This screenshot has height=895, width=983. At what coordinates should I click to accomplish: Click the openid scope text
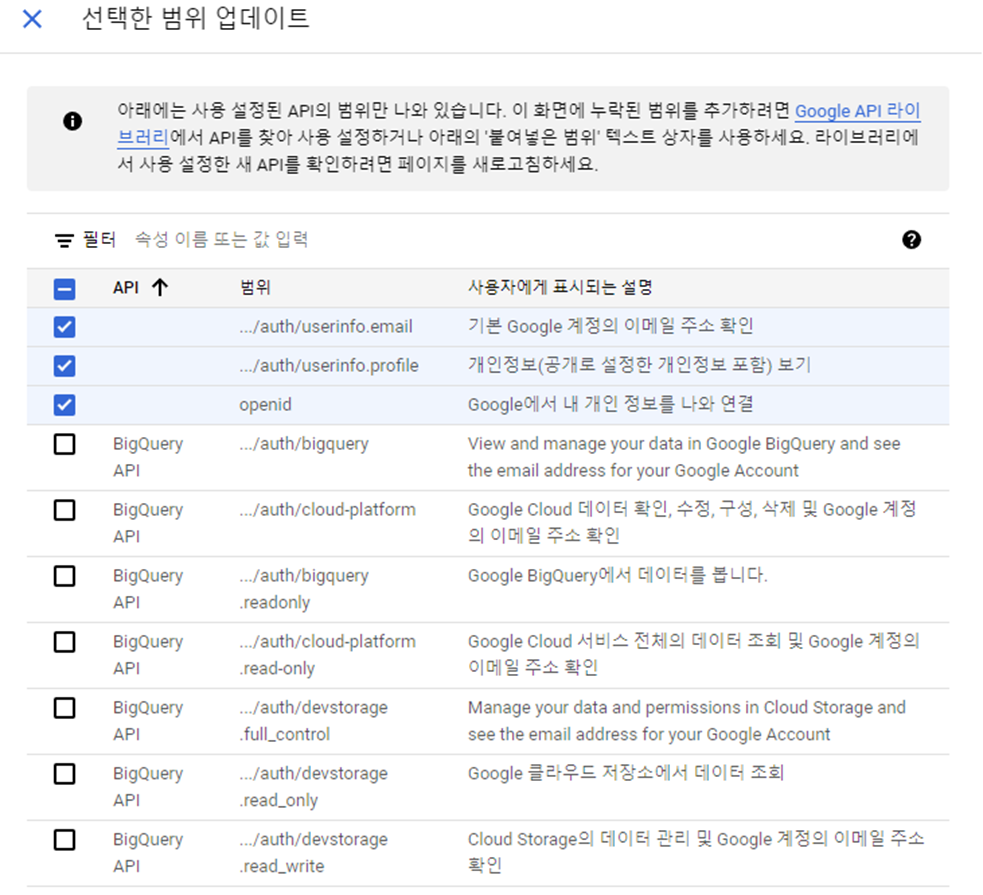click(x=265, y=405)
